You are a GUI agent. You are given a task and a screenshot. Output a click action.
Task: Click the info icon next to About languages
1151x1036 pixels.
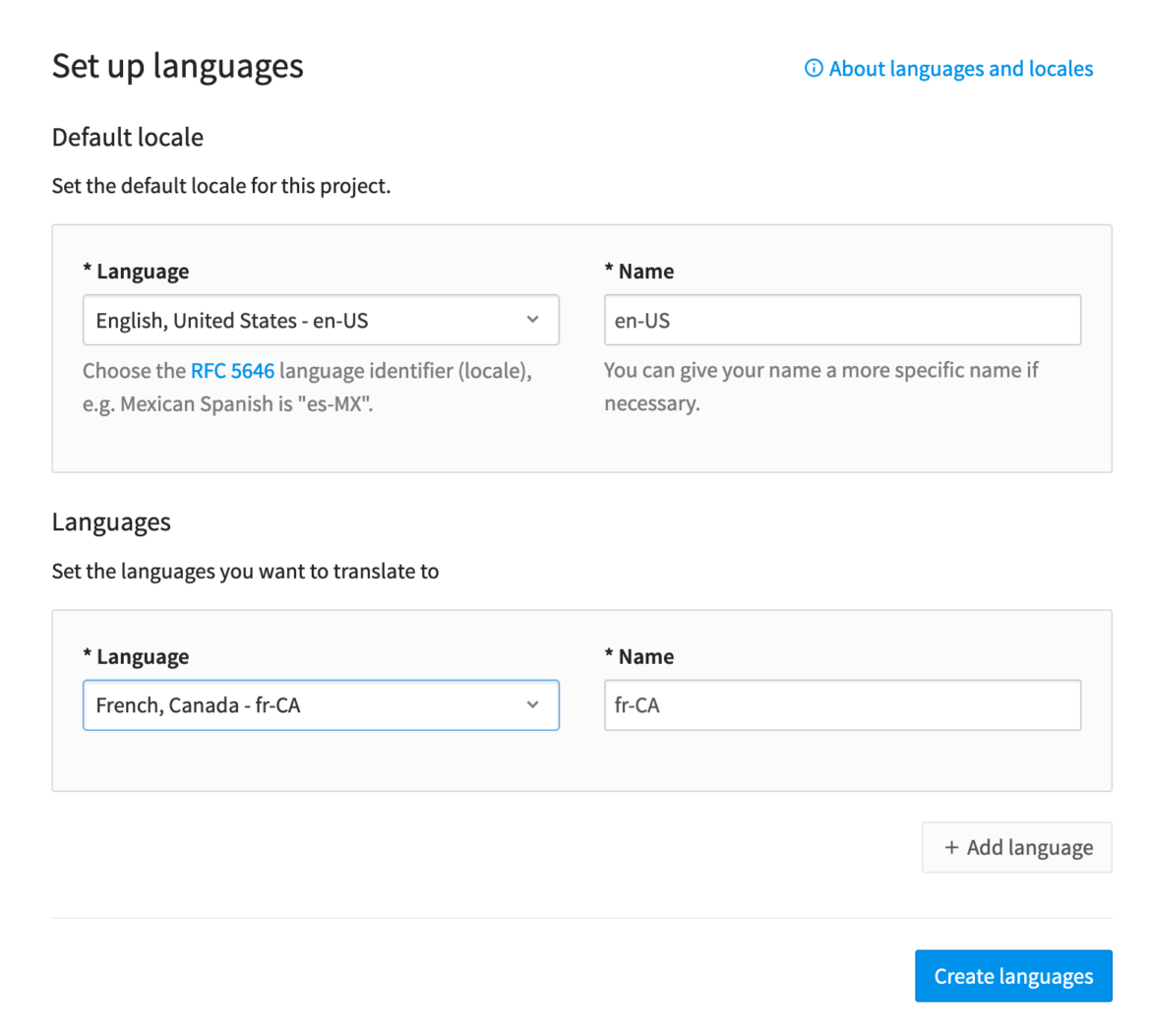(813, 68)
